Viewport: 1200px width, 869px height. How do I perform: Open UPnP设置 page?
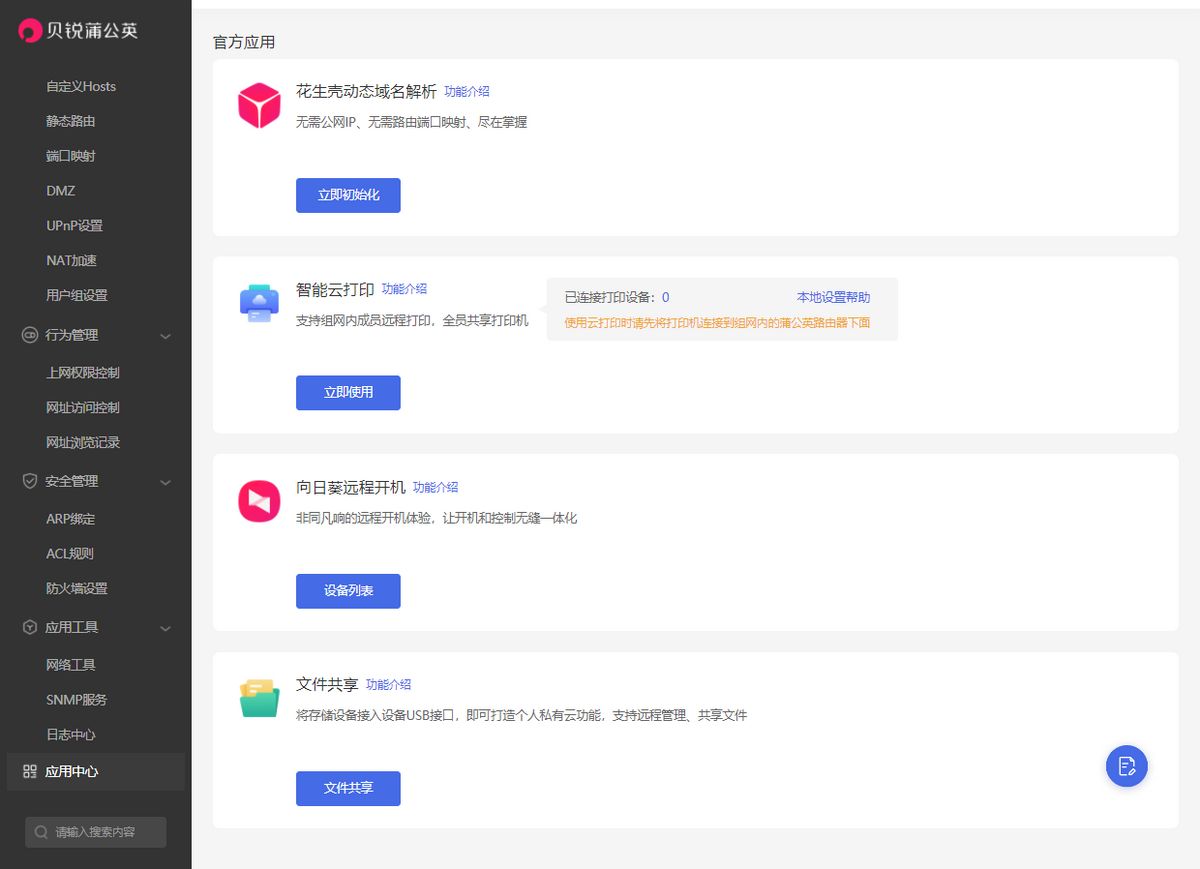coord(74,225)
